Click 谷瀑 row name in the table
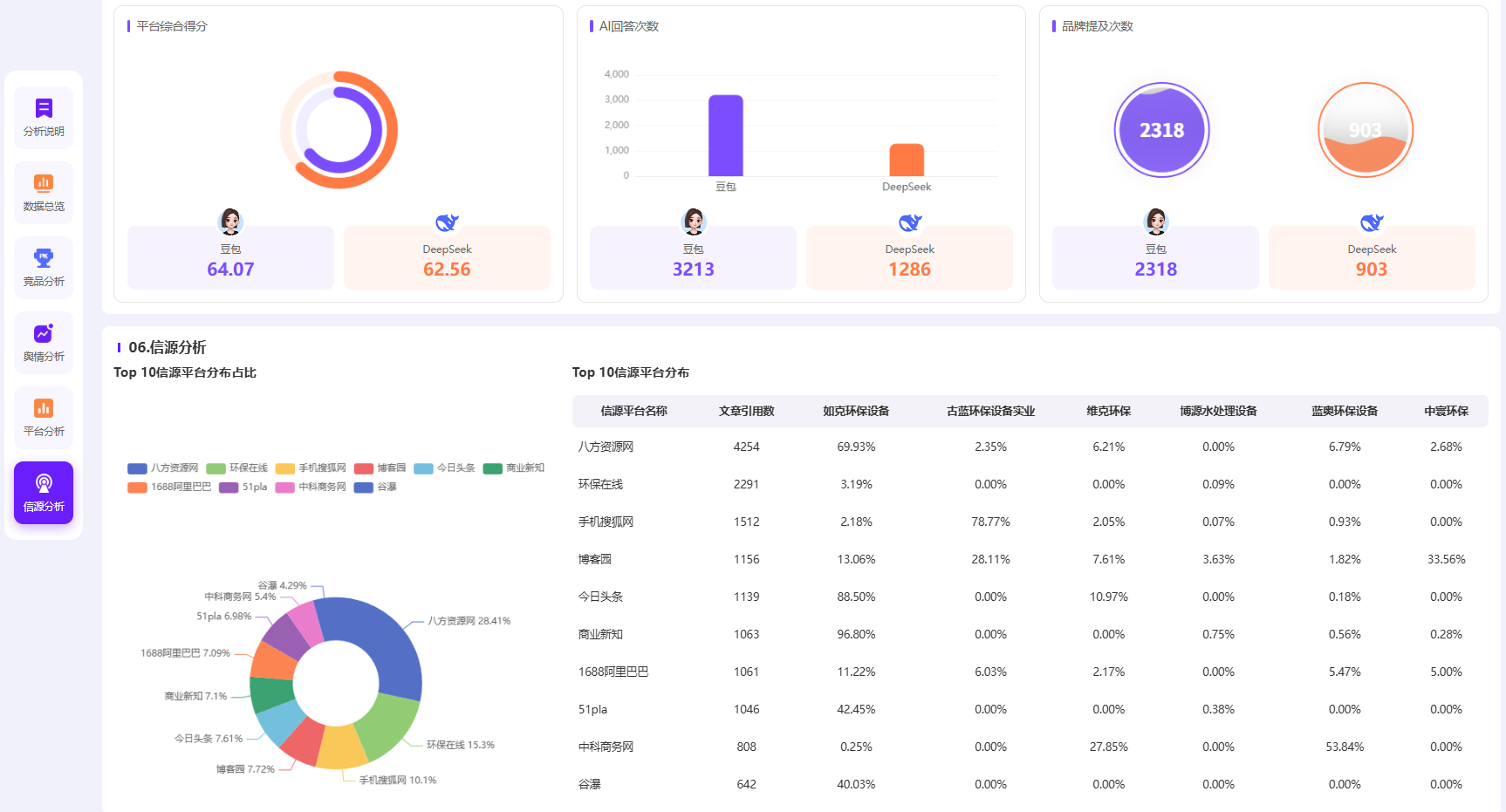 coord(590,784)
